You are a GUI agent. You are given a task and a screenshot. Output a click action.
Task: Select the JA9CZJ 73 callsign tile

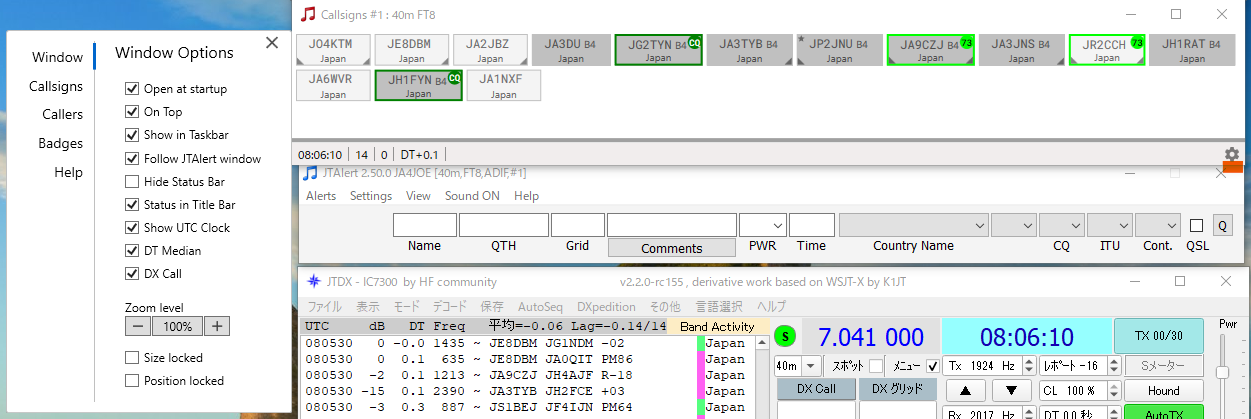[930, 50]
